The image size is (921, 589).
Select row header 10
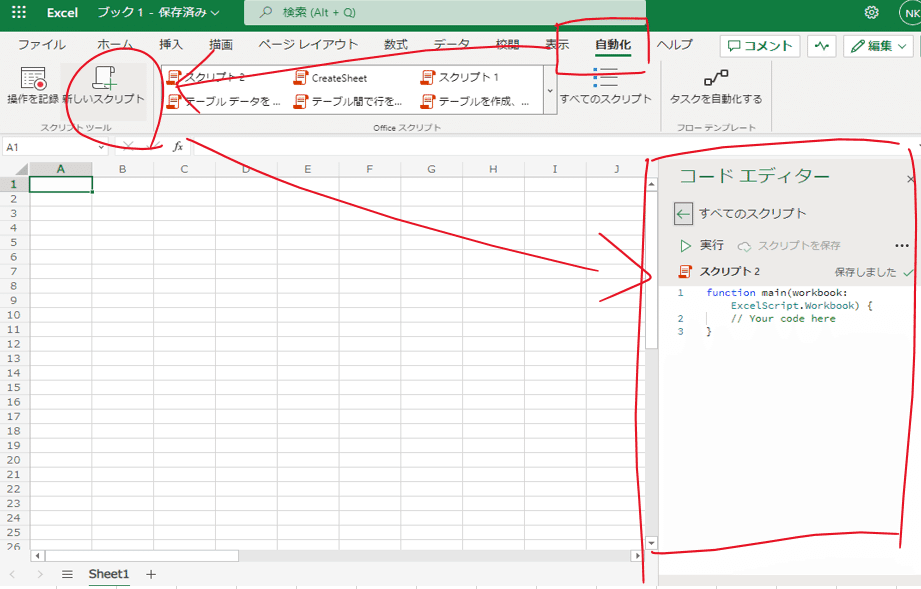14,315
